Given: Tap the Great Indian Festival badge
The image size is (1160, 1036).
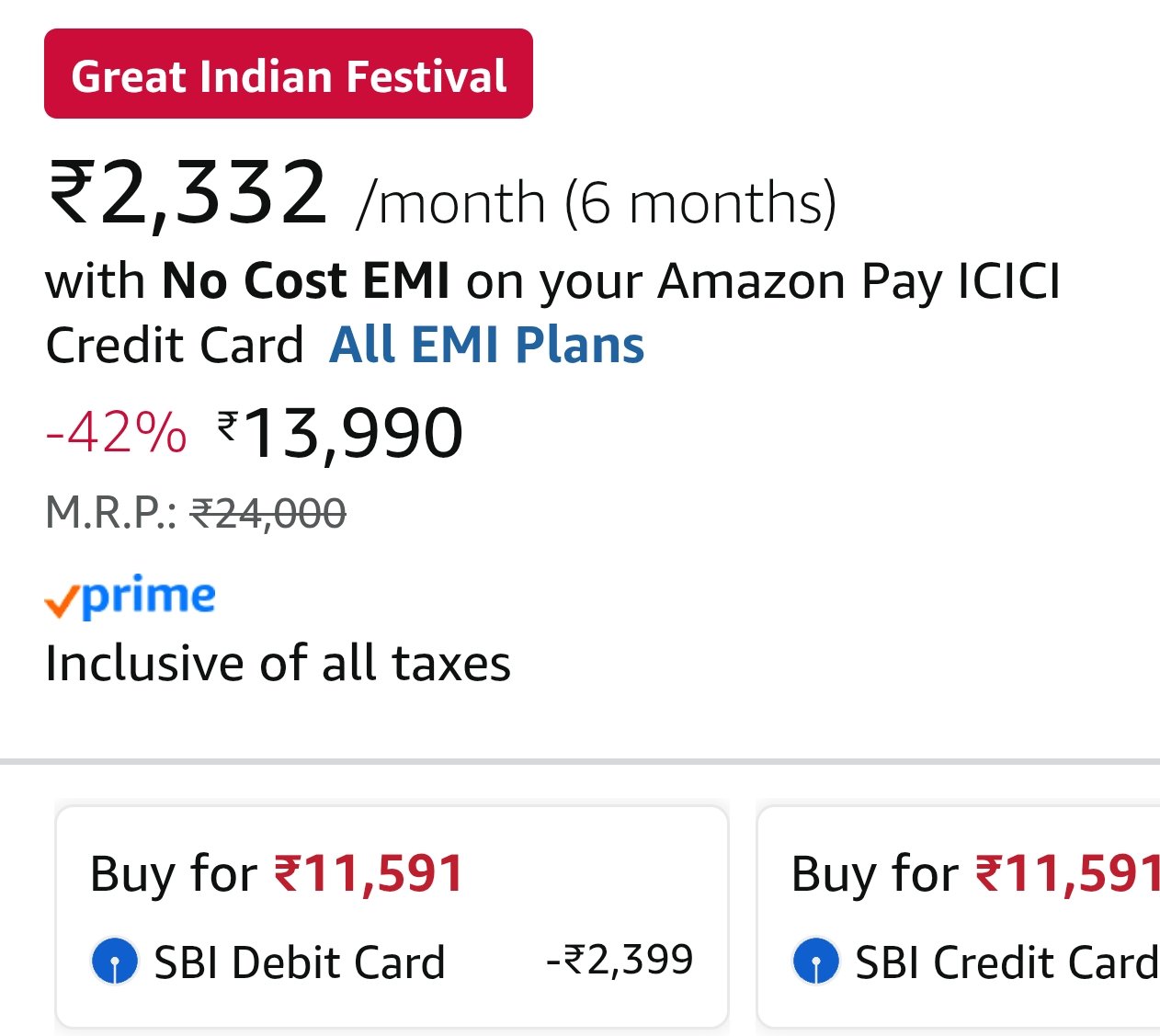Looking at the screenshot, I should (x=288, y=74).
